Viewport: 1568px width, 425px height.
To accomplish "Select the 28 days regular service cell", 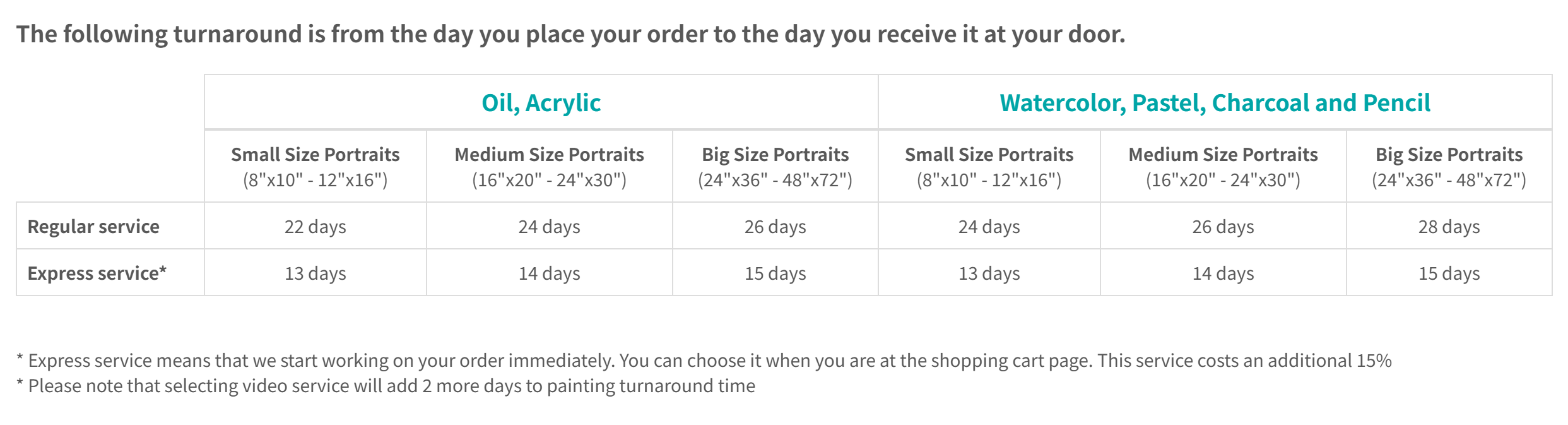I will 1449,226.
